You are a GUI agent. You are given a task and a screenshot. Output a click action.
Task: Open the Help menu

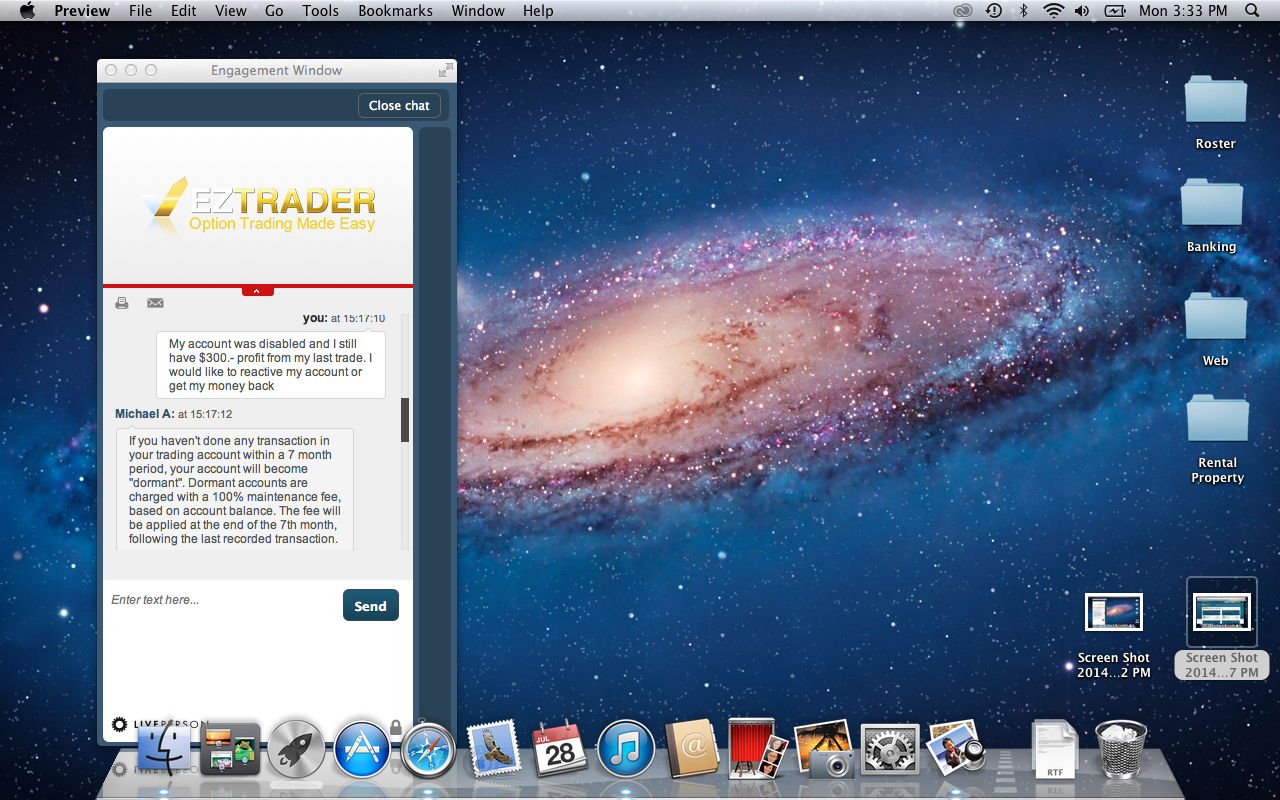[x=538, y=11]
